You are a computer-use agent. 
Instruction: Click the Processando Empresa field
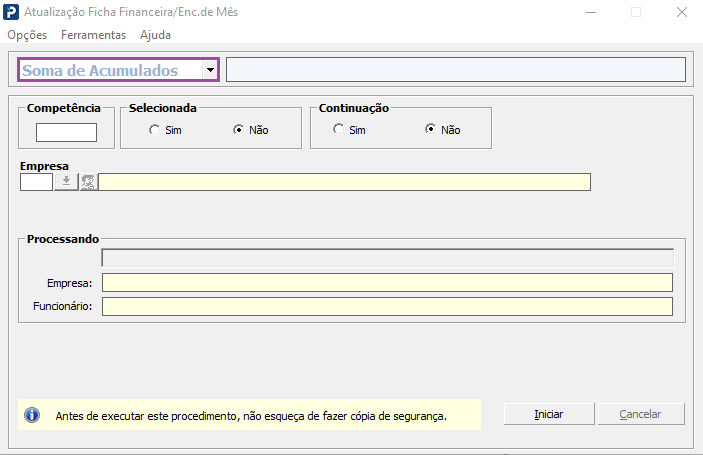[387, 283]
